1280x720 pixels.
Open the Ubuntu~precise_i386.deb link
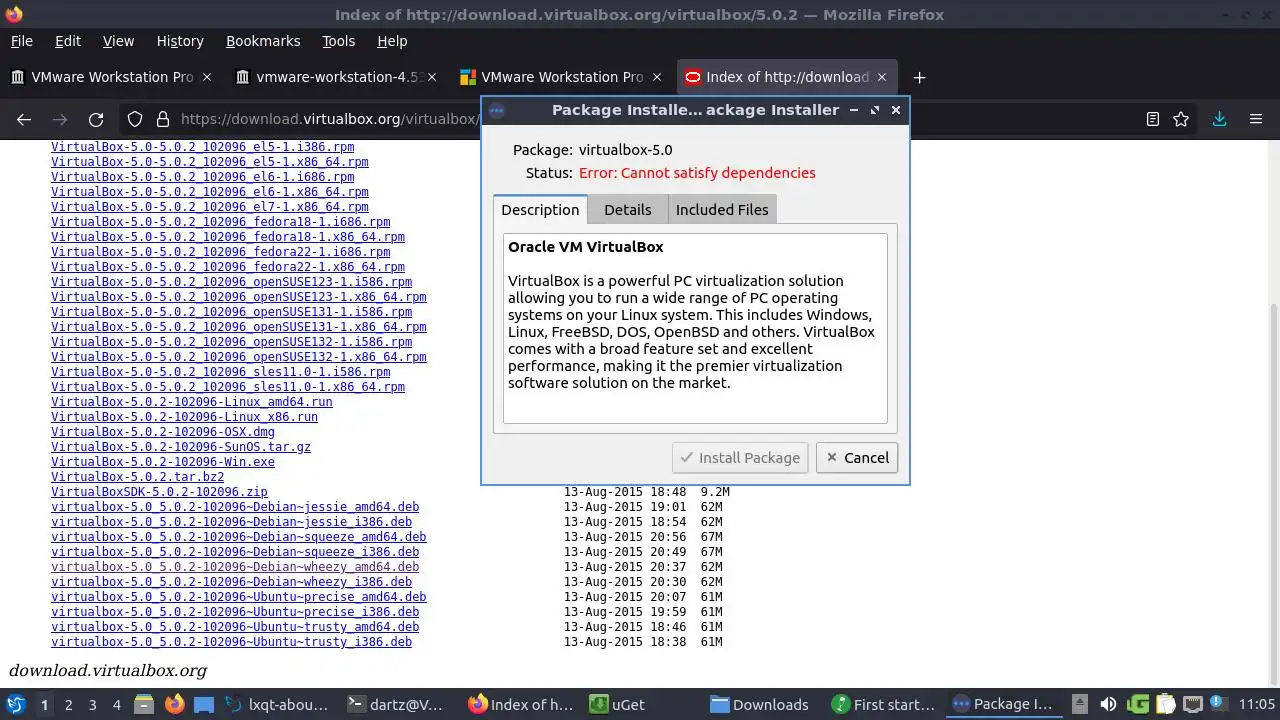click(235, 612)
